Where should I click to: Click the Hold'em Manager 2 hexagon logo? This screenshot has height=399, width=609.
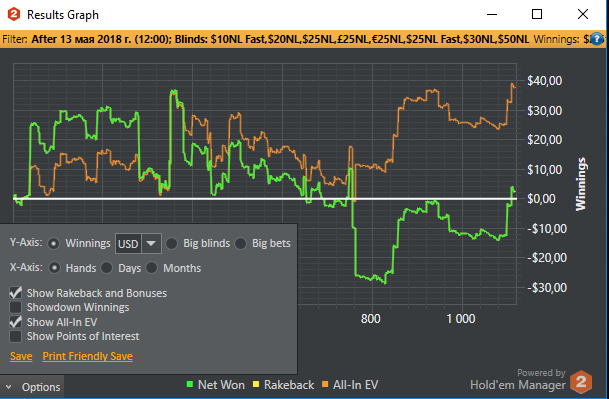[x=581, y=382]
